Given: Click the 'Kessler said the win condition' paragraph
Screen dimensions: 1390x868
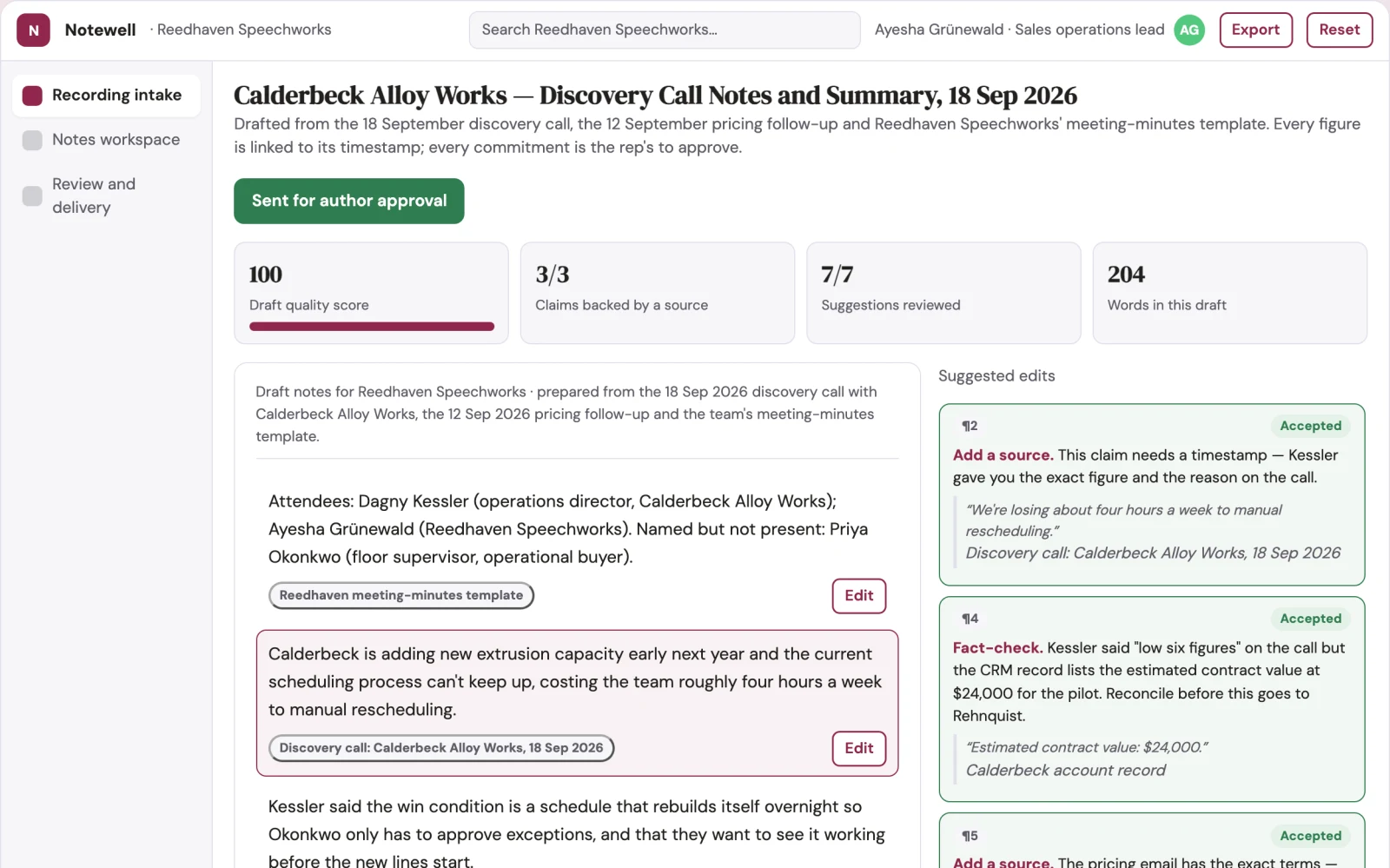Looking at the screenshot, I should (577, 834).
